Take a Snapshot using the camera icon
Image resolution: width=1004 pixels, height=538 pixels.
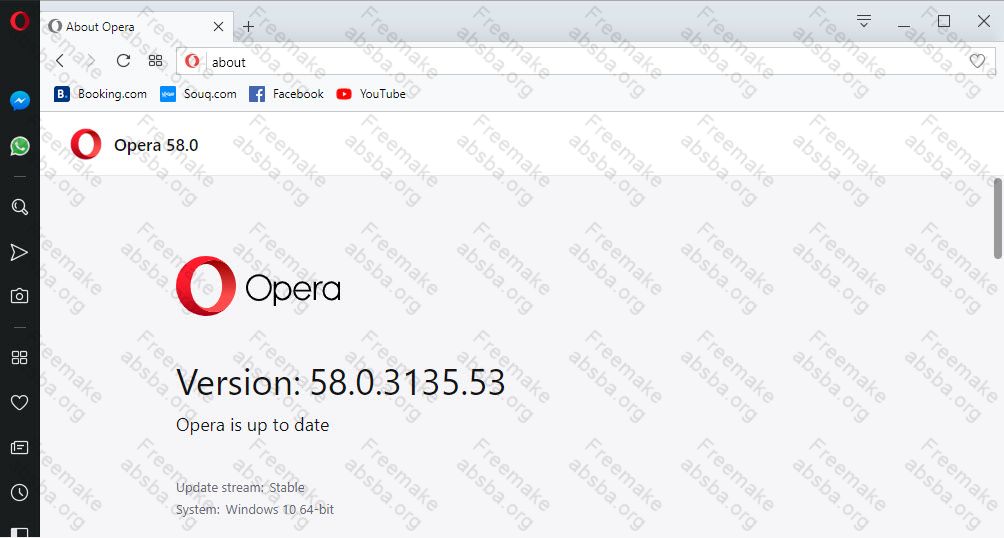[19, 296]
